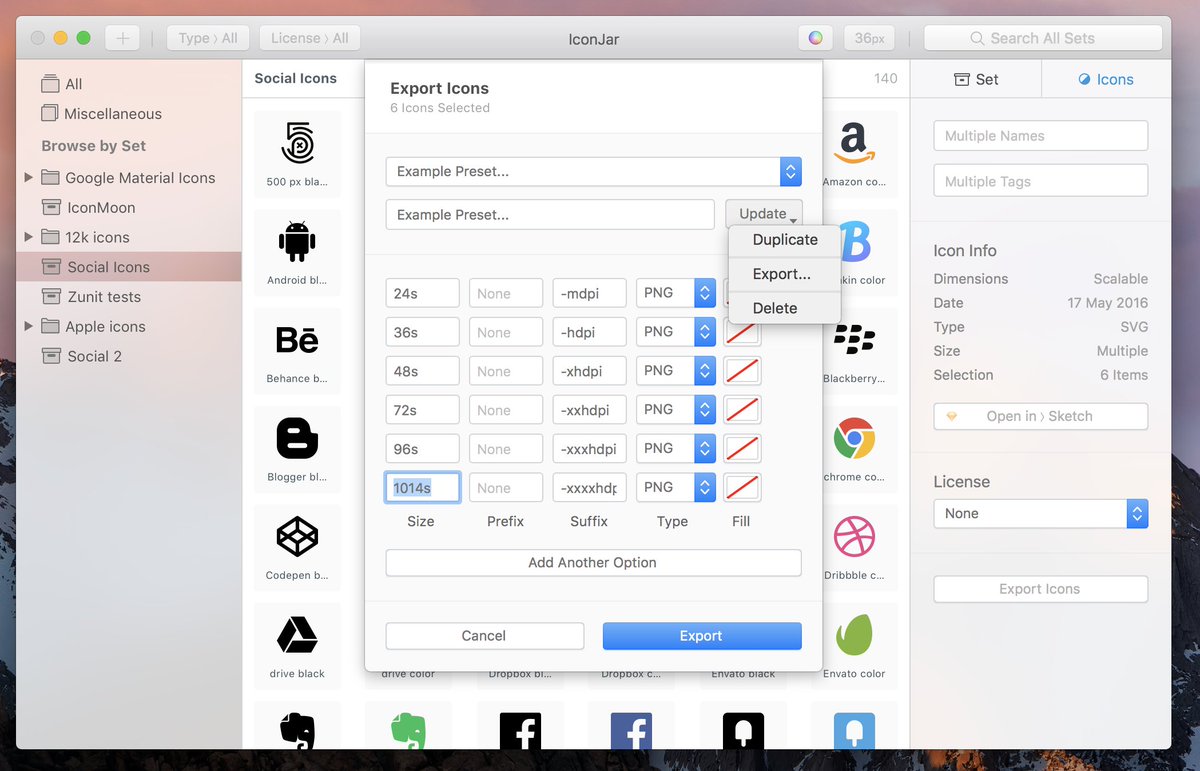Image resolution: width=1200 pixels, height=771 pixels.
Task: Open the Miscellaneous collection
Action: coord(112,114)
